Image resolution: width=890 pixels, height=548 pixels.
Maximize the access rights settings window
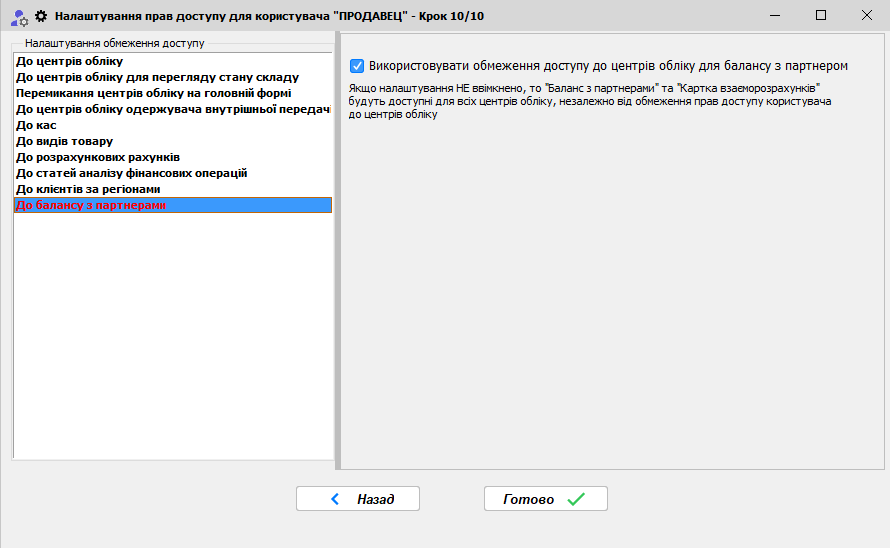(x=821, y=15)
